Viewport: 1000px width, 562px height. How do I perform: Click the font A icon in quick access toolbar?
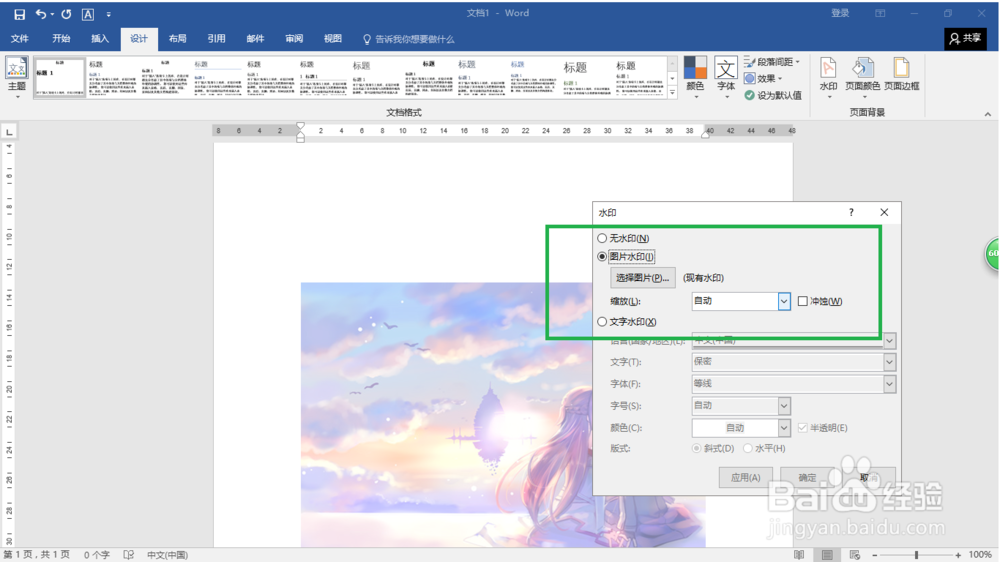click(x=88, y=14)
